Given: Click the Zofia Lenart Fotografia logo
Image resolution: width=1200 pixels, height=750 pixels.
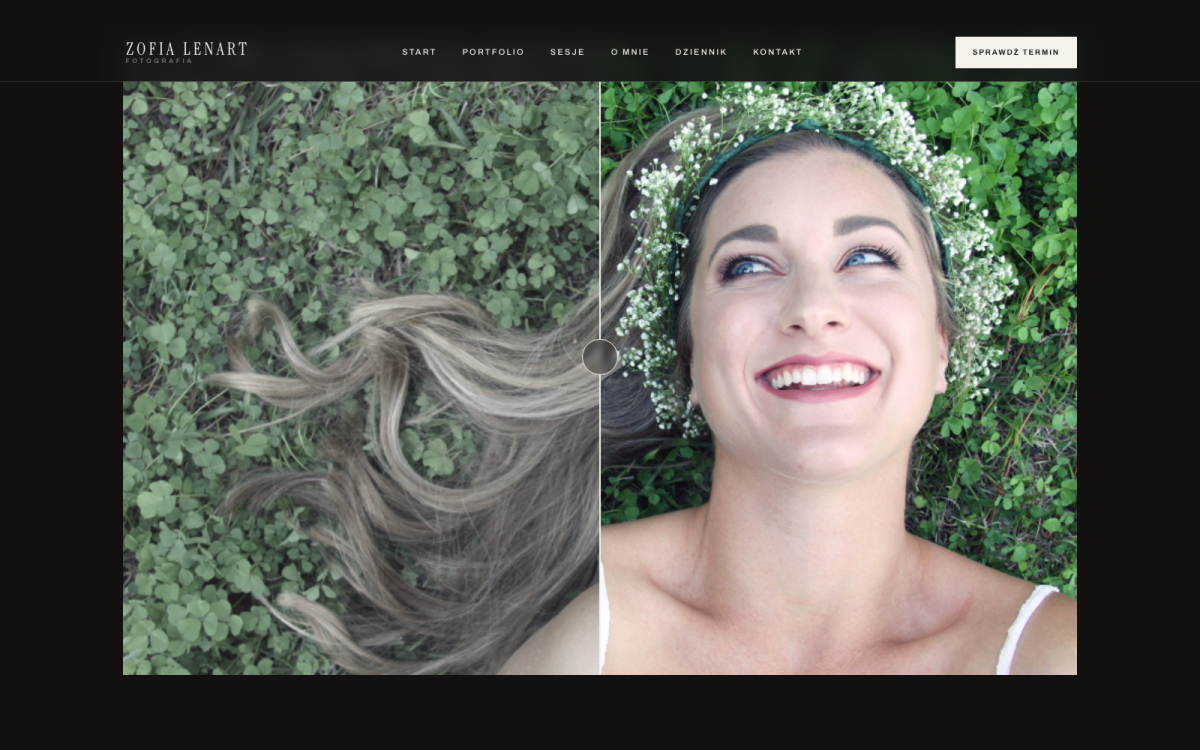Looking at the screenshot, I should tap(187, 52).
